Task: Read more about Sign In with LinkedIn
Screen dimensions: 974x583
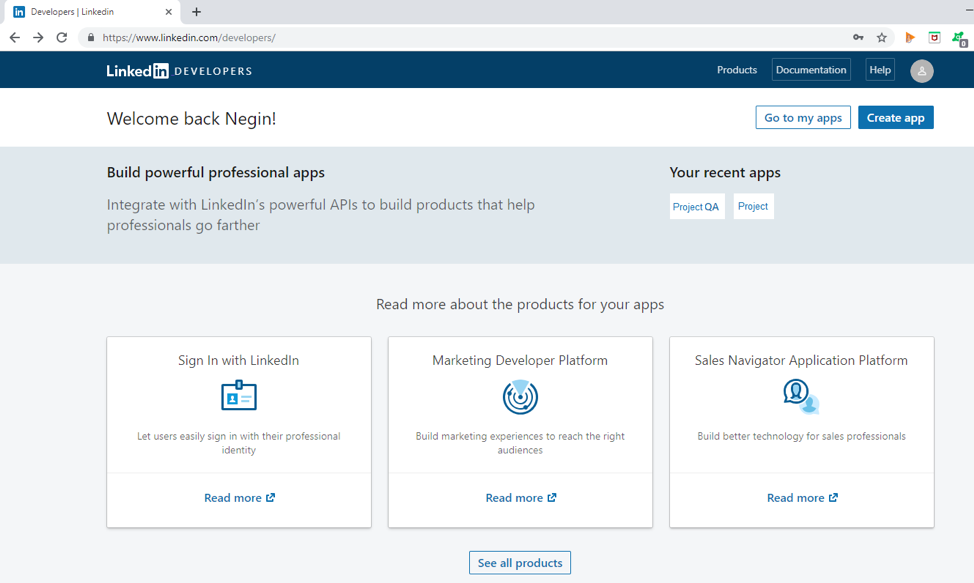Action: point(239,498)
